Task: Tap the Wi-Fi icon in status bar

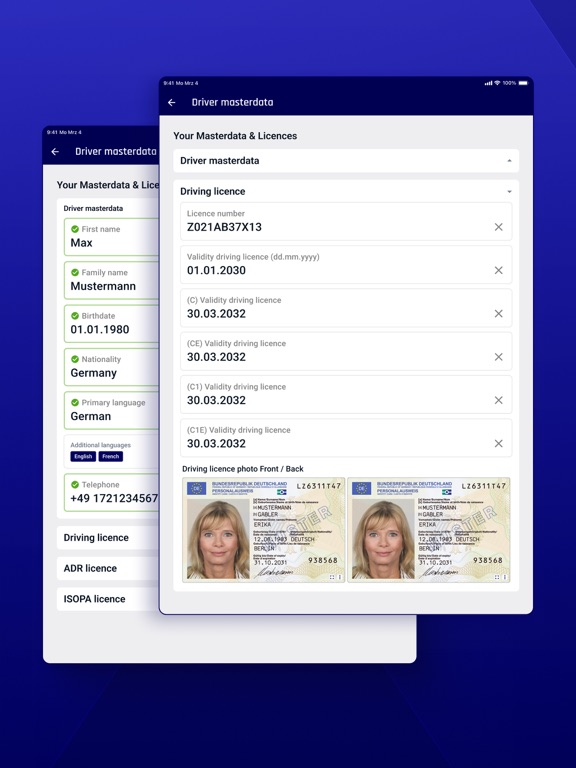Action: coord(497,83)
